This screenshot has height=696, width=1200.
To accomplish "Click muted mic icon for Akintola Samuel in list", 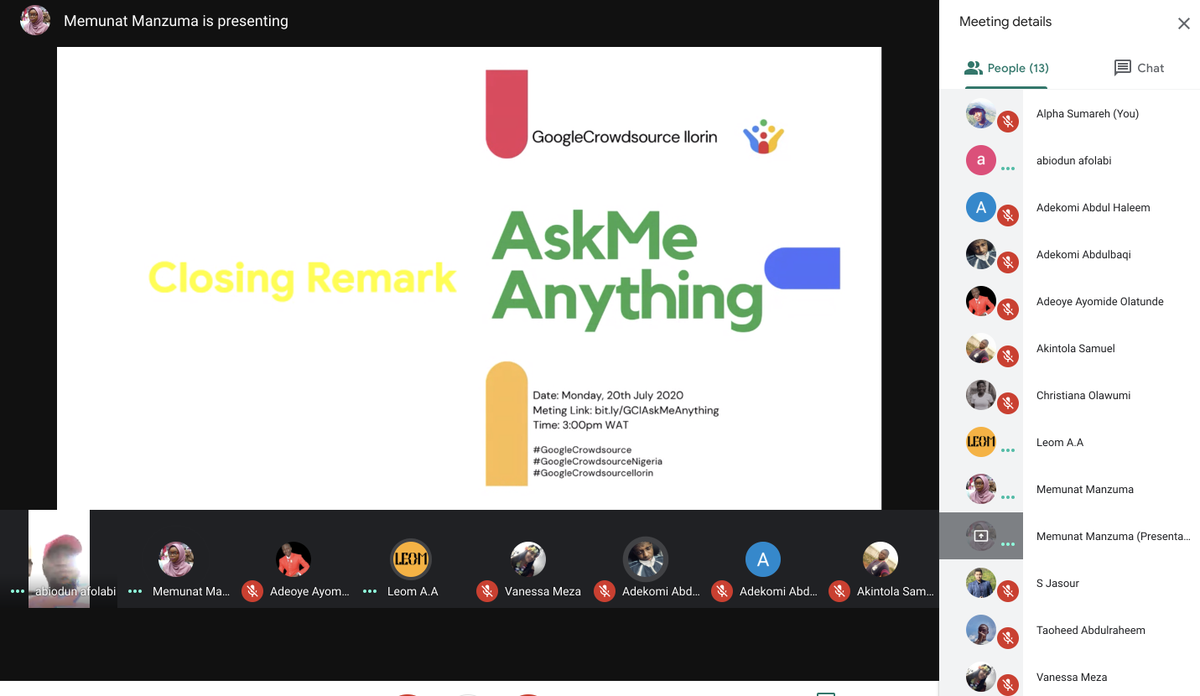I will click(x=1008, y=356).
